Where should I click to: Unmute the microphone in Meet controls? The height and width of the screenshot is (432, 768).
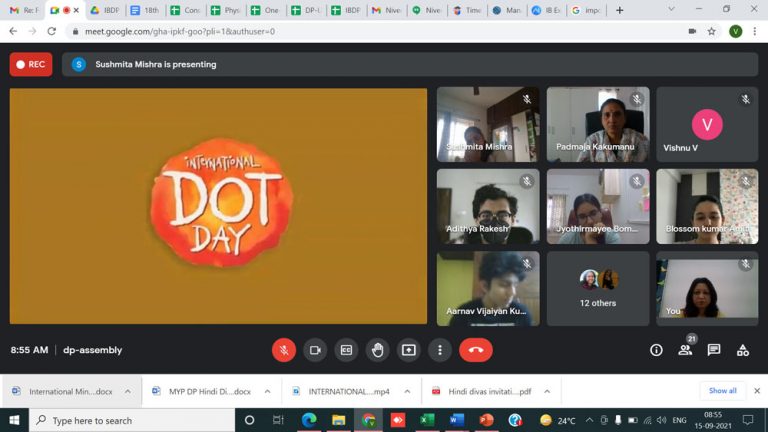pyautogui.click(x=284, y=350)
